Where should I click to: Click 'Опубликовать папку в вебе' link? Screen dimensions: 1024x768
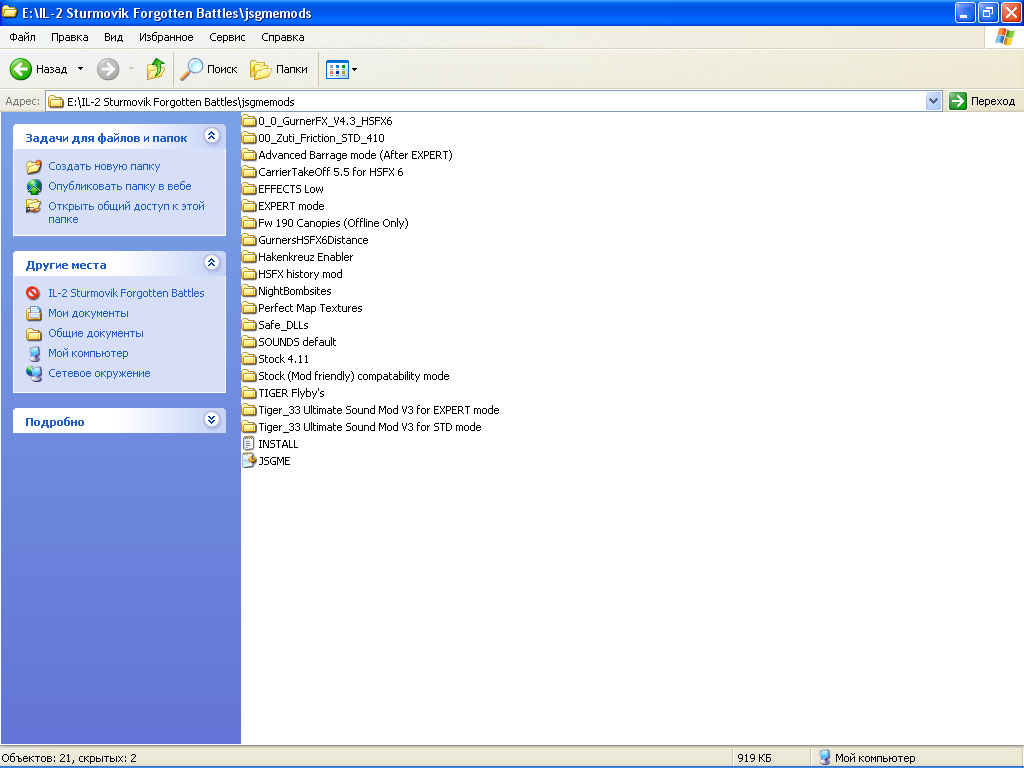point(120,186)
